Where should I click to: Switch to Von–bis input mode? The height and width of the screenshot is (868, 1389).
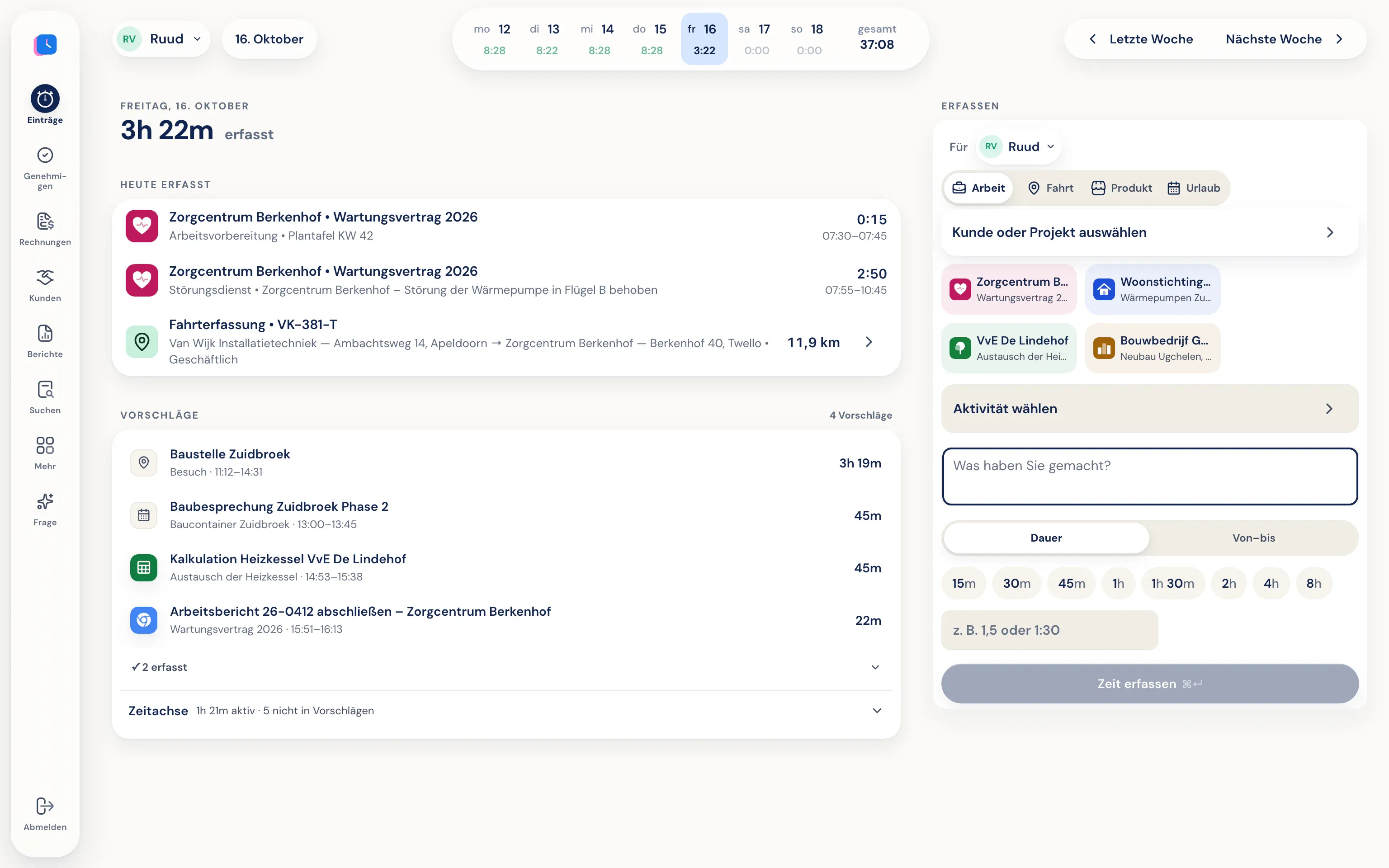coord(1253,538)
